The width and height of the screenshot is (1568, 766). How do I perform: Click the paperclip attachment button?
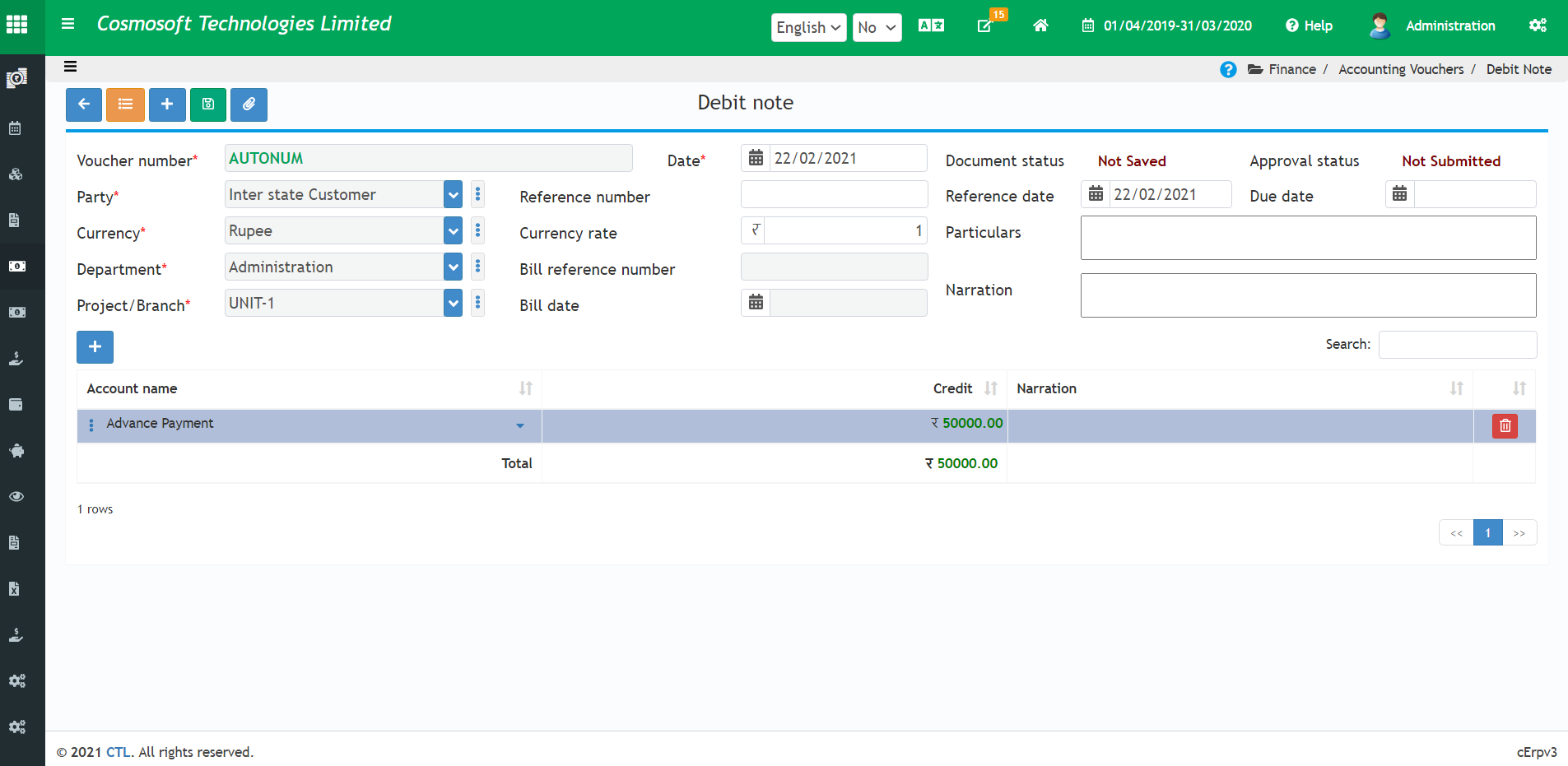click(249, 104)
